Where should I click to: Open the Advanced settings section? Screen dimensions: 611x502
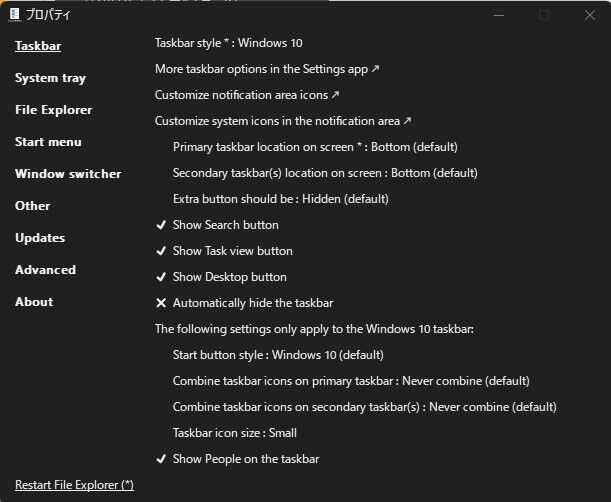coord(45,270)
